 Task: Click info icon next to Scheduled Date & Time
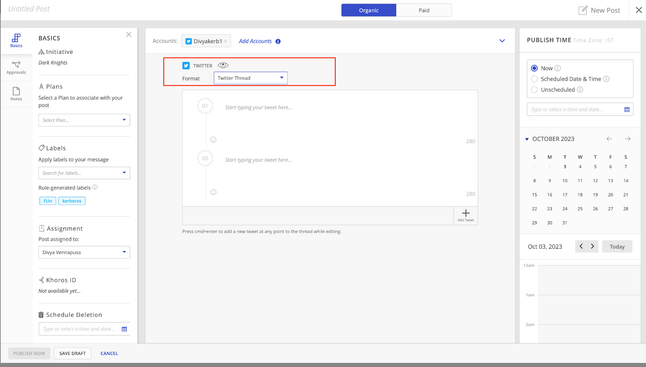[x=606, y=79]
